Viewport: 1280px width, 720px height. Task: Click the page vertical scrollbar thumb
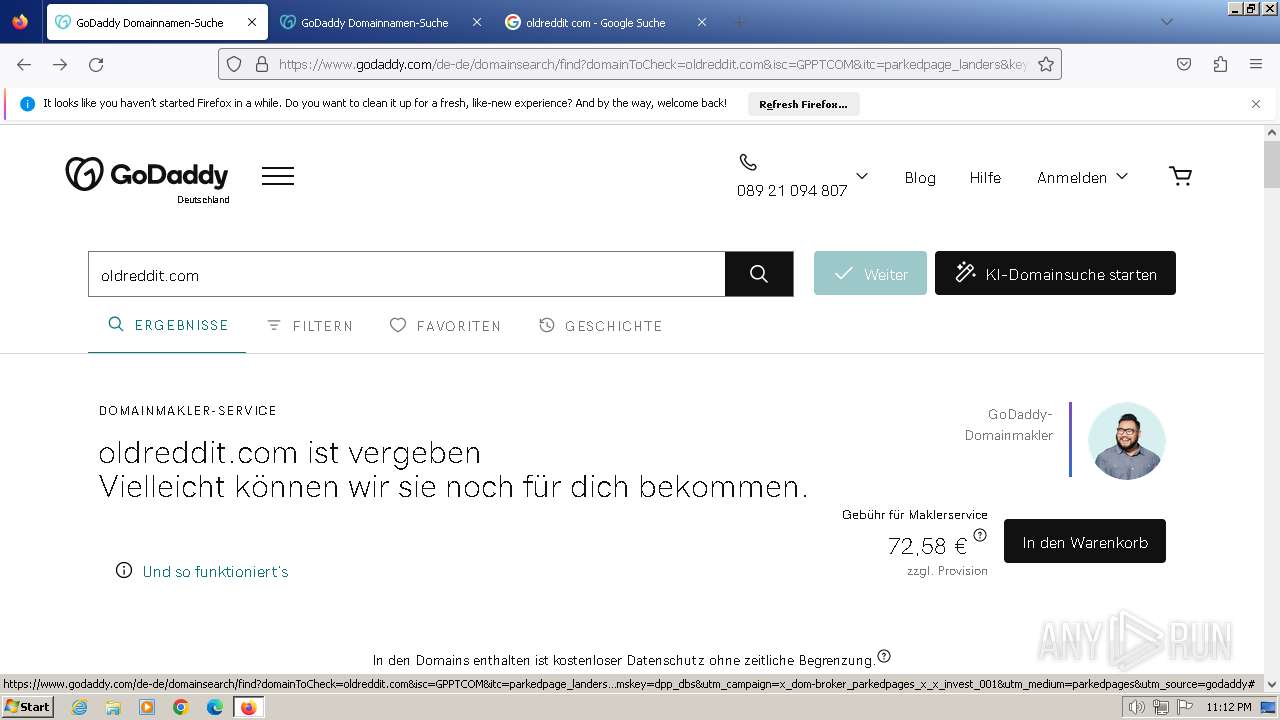(x=1272, y=164)
